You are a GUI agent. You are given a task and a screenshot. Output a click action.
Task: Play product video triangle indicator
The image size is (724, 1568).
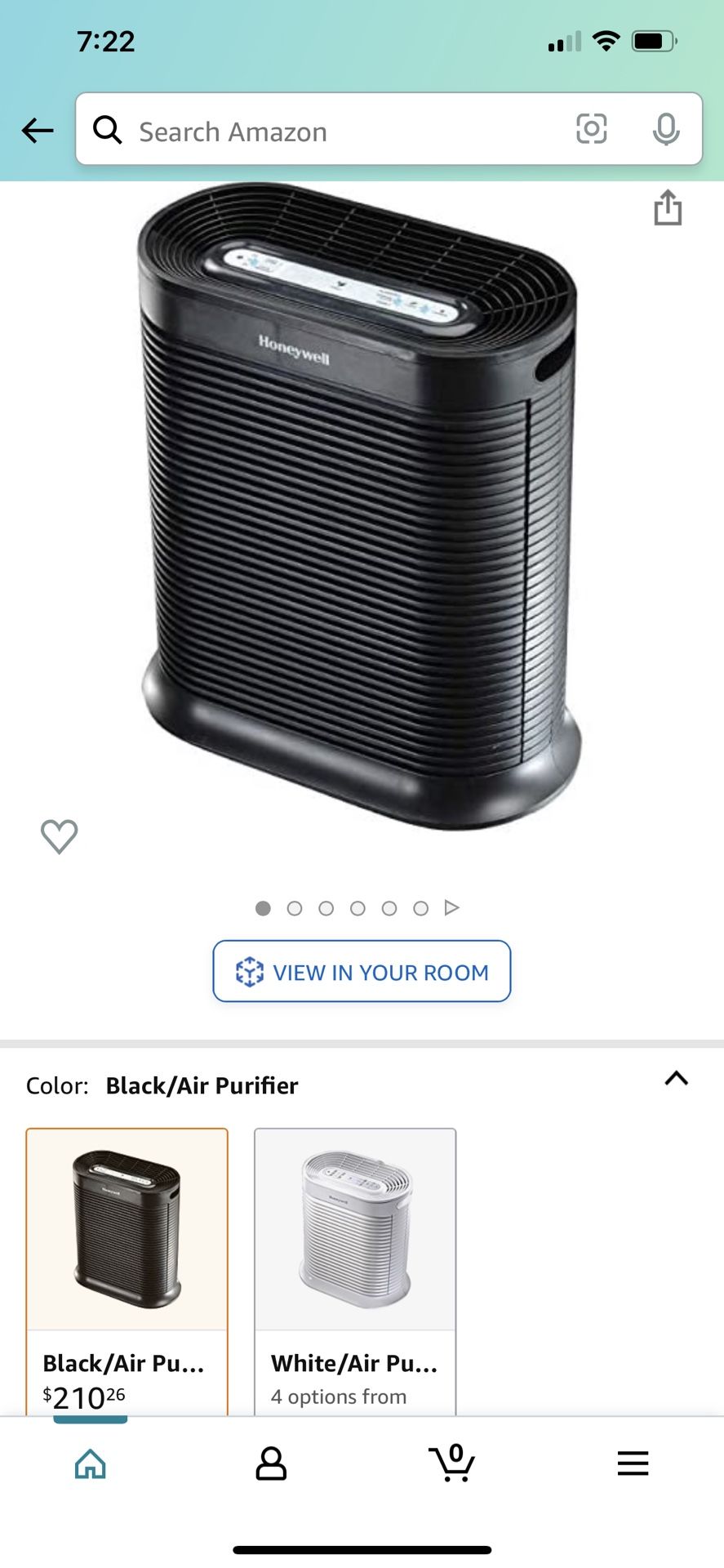[x=451, y=907]
